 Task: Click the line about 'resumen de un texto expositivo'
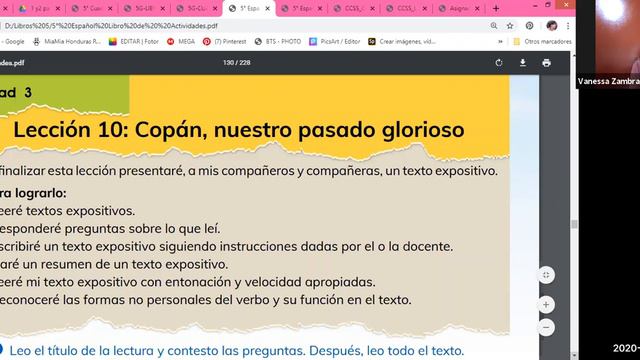[x=114, y=264]
